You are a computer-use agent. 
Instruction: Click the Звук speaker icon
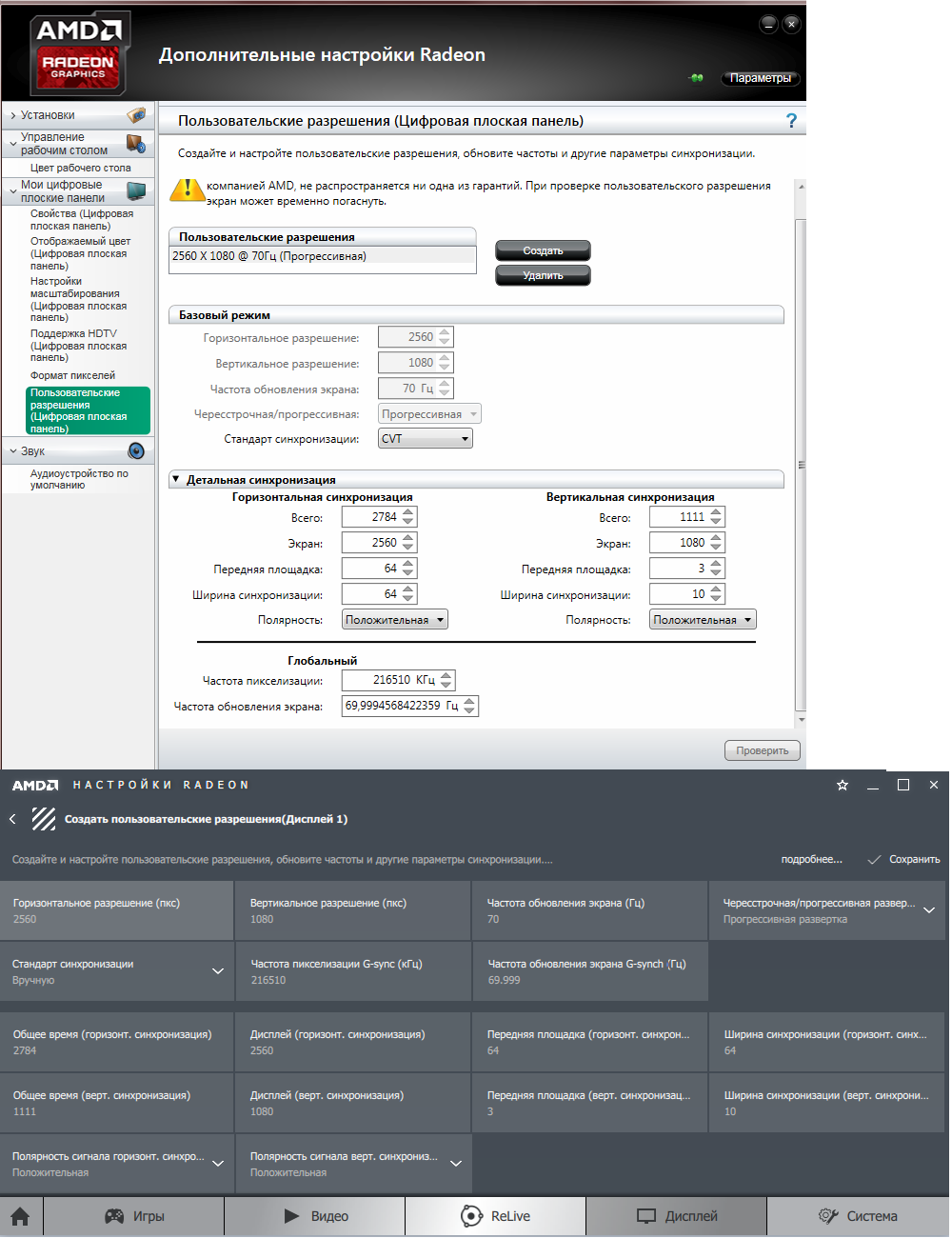tap(136, 450)
